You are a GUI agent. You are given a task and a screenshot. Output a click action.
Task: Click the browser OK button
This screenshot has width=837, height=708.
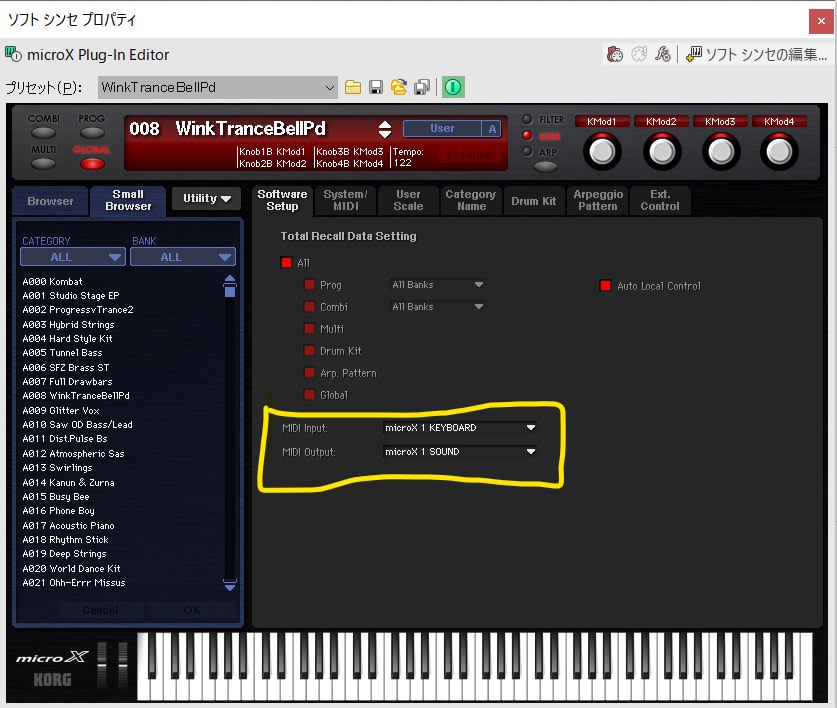pyautogui.click(x=192, y=610)
